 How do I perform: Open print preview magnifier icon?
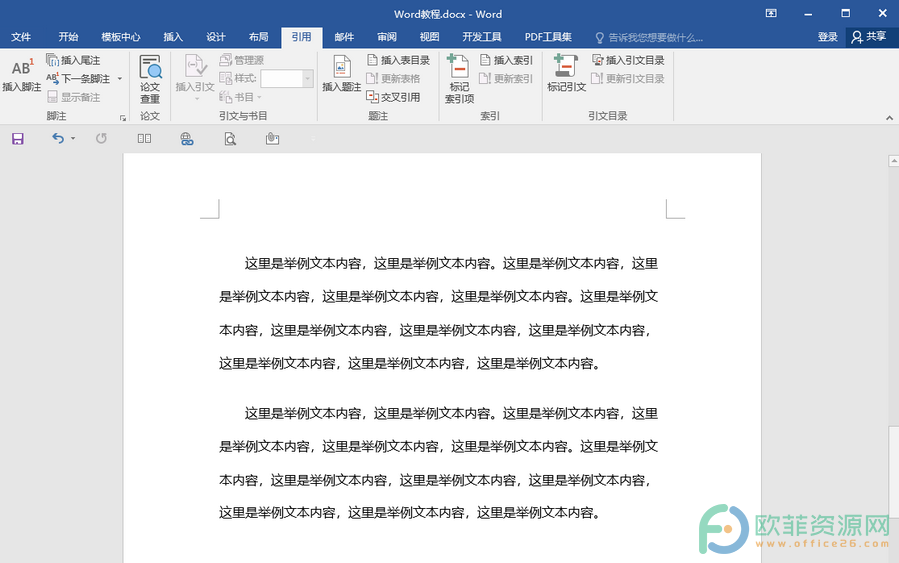click(x=230, y=139)
